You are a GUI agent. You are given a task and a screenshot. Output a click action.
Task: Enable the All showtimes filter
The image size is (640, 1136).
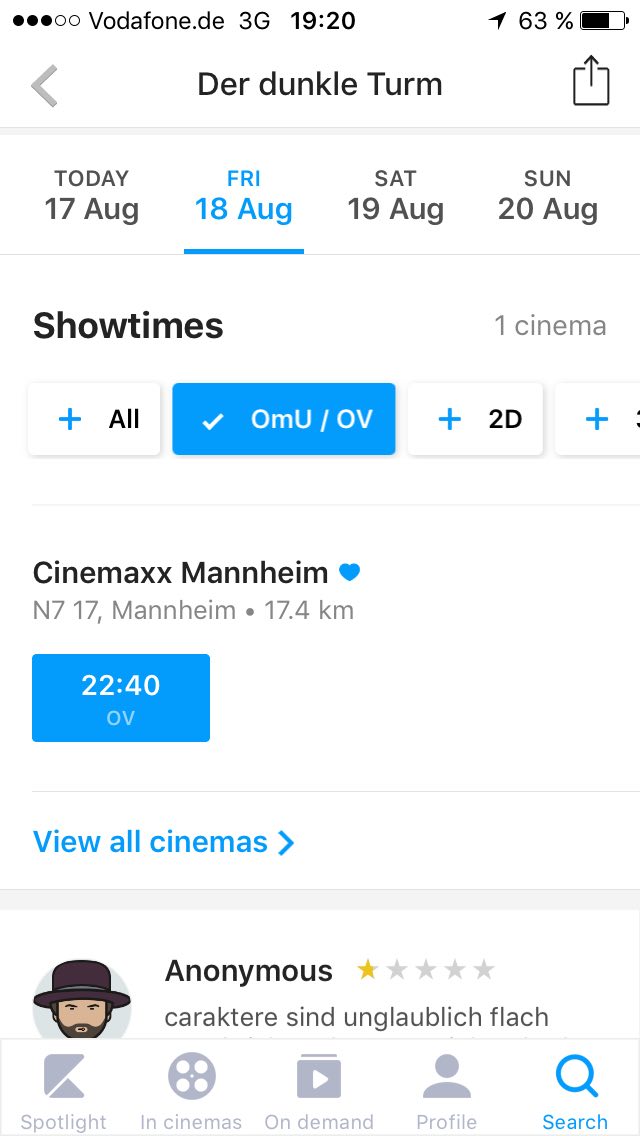coord(94,419)
